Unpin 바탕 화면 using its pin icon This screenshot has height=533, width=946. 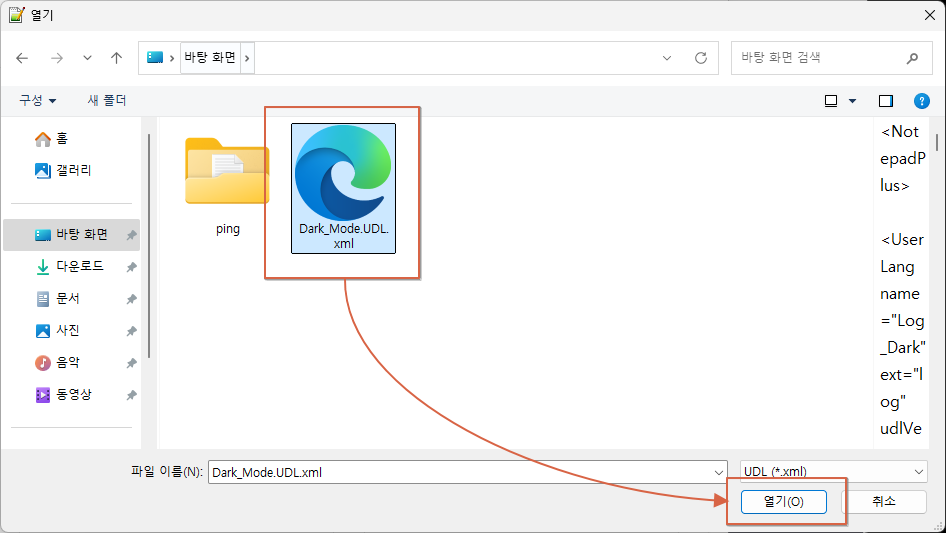(x=131, y=235)
